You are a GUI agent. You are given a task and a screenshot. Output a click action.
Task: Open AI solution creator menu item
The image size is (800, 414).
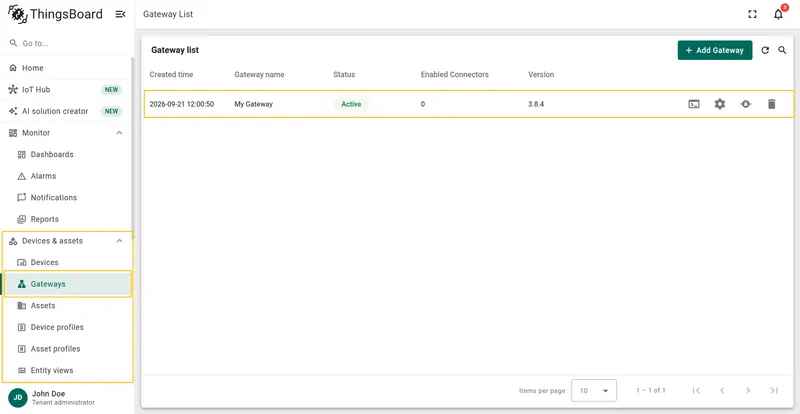pos(67,111)
